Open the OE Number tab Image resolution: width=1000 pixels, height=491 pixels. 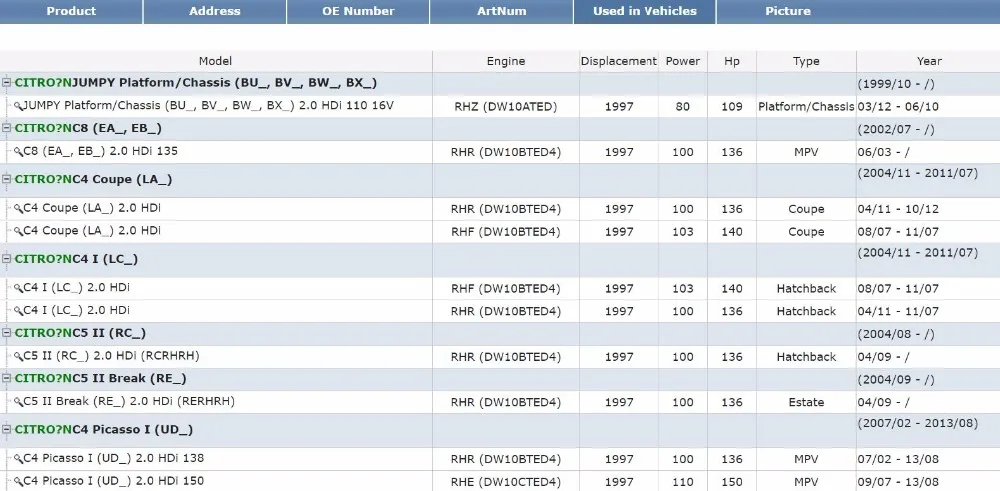point(358,11)
